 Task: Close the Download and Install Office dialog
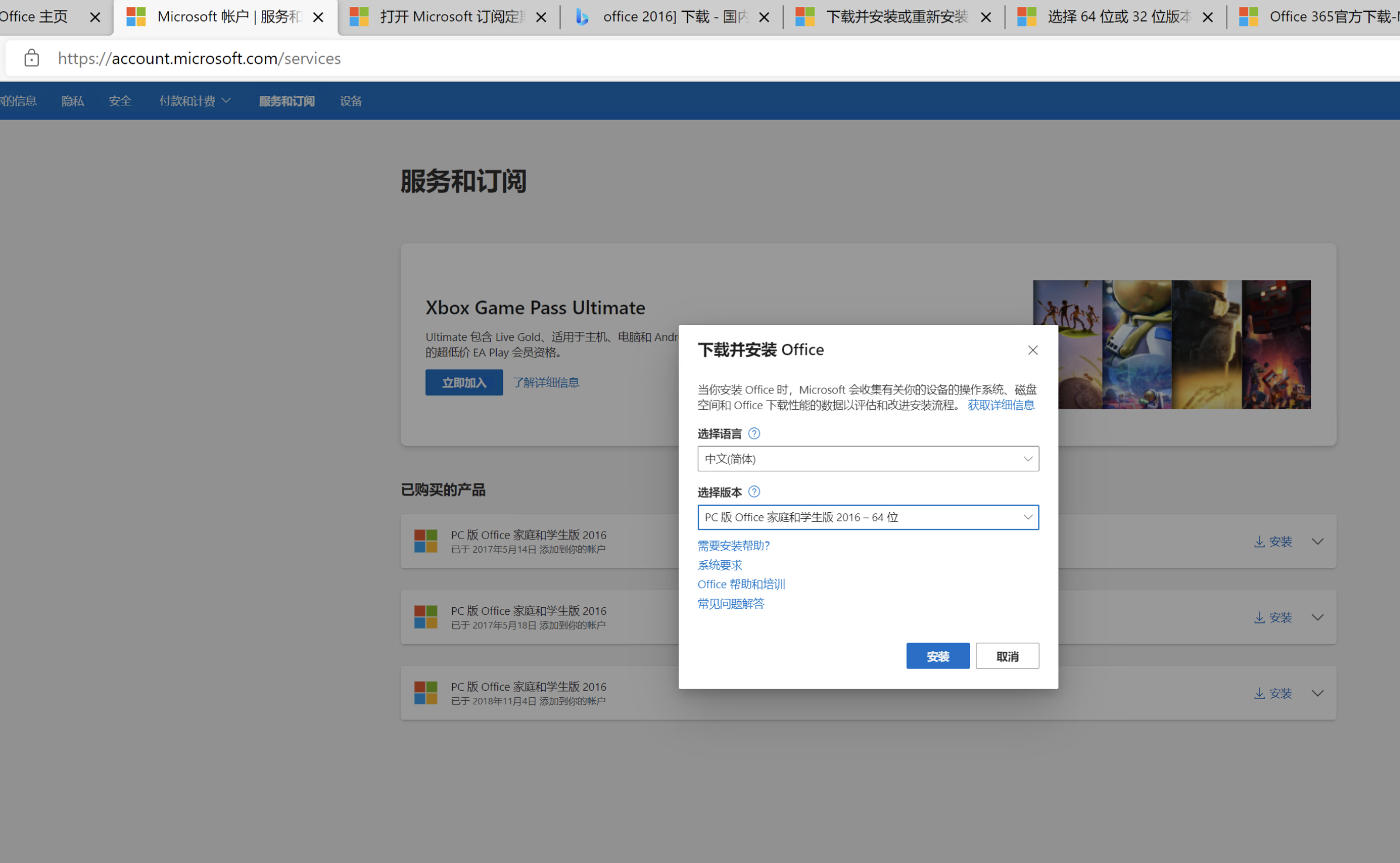point(1032,350)
